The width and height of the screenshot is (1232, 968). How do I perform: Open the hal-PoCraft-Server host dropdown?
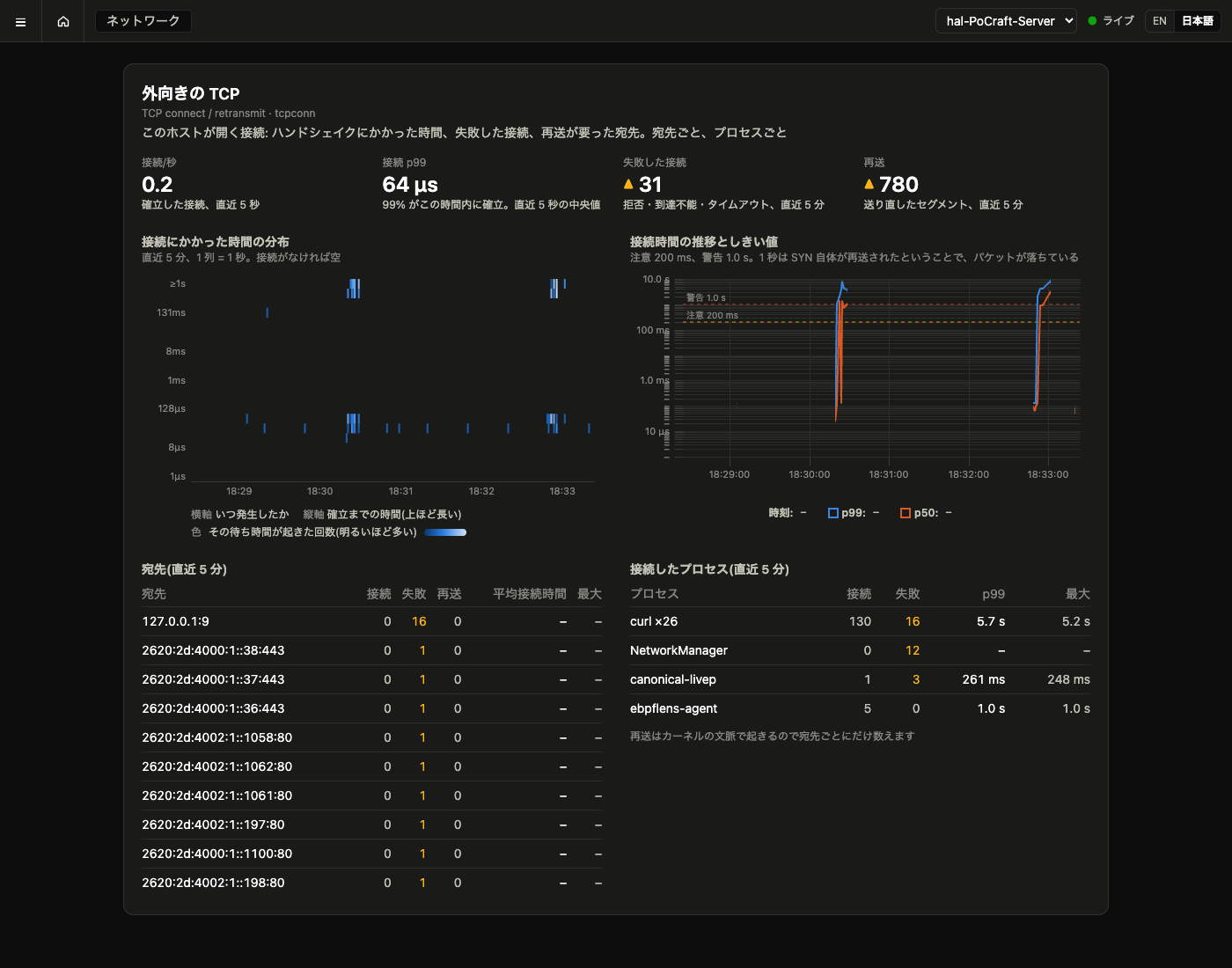(1006, 21)
